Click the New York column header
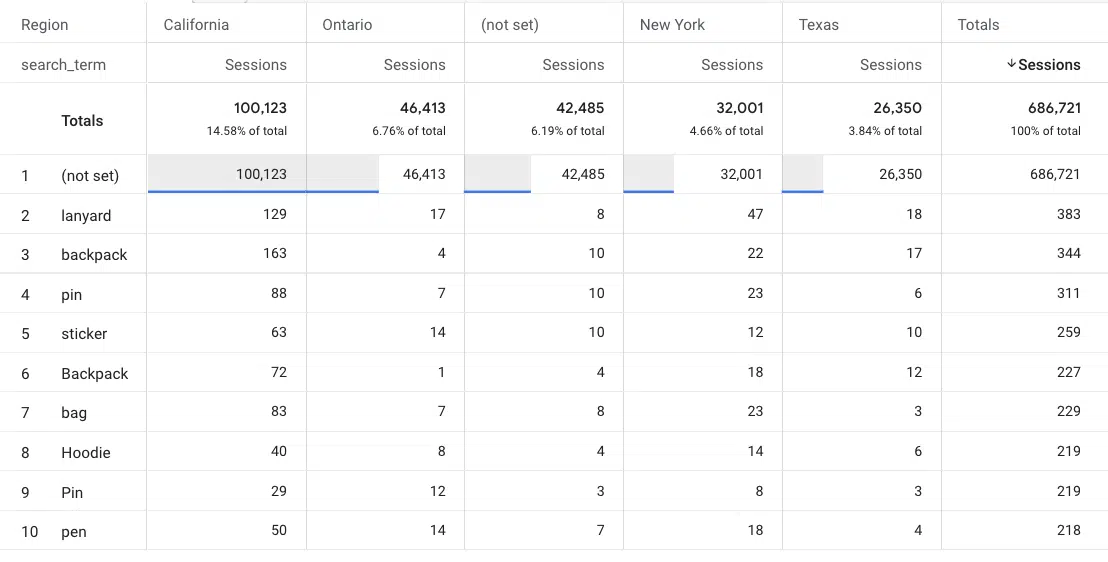Screen dimensions: 1108x562 tap(672, 25)
